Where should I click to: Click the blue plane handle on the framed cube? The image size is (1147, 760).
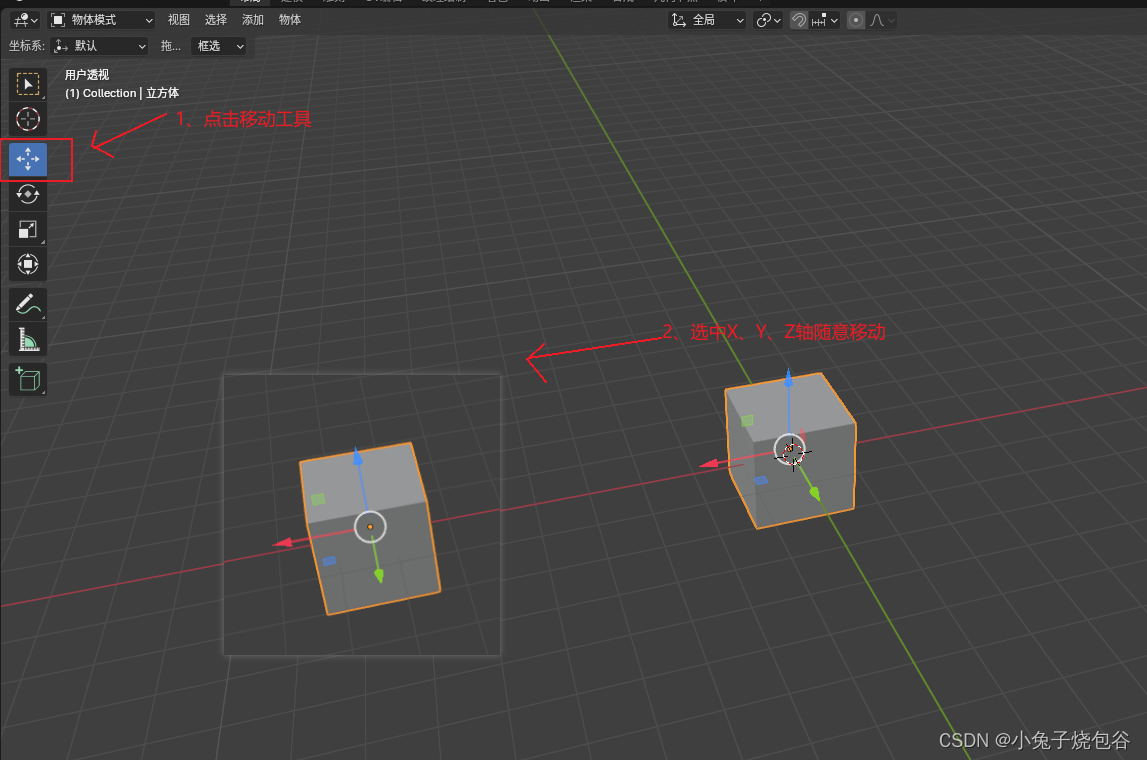coord(329,561)
